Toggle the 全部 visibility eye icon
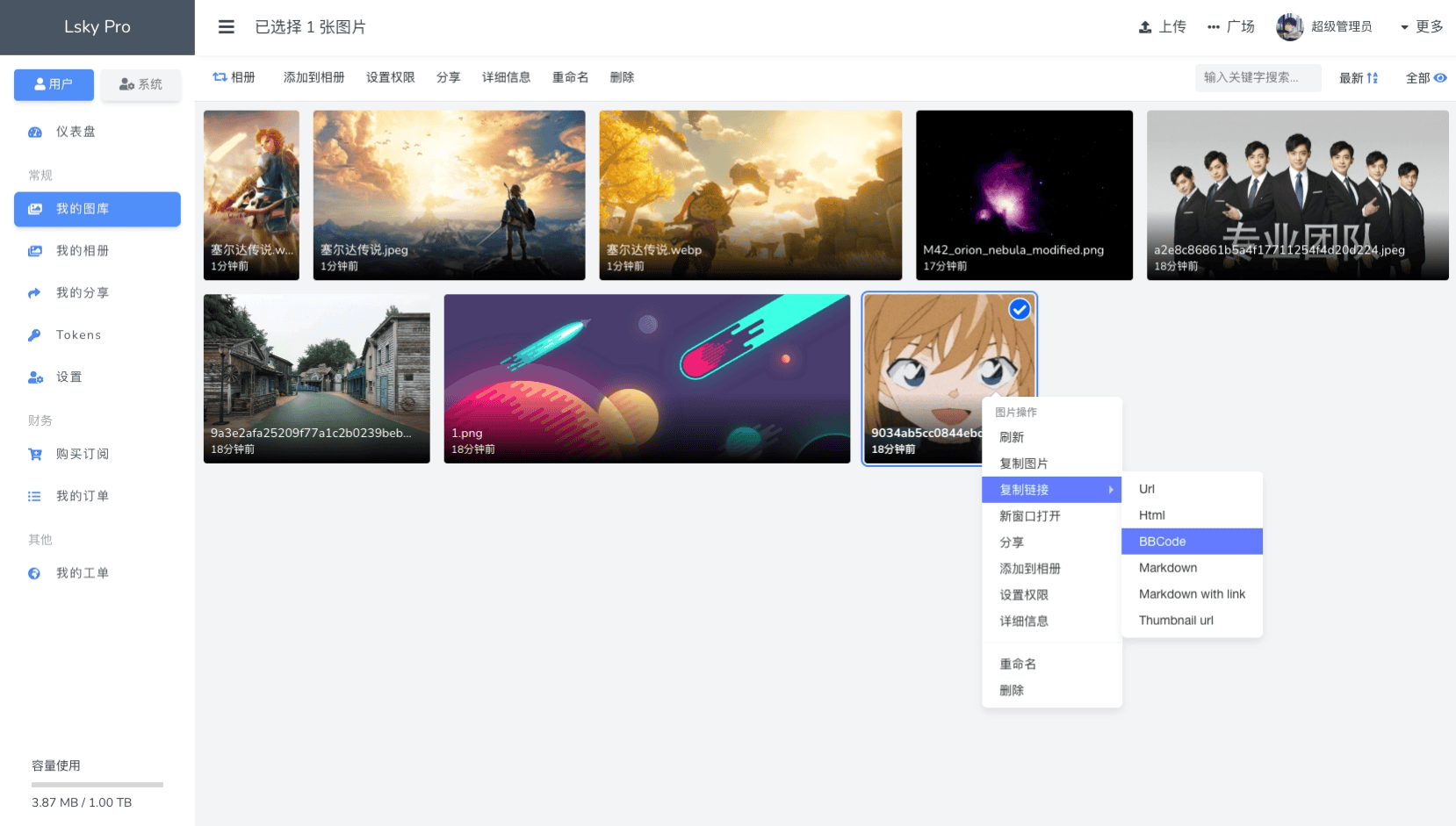This screenshot has height=826, width=1456. (1440, 77)
